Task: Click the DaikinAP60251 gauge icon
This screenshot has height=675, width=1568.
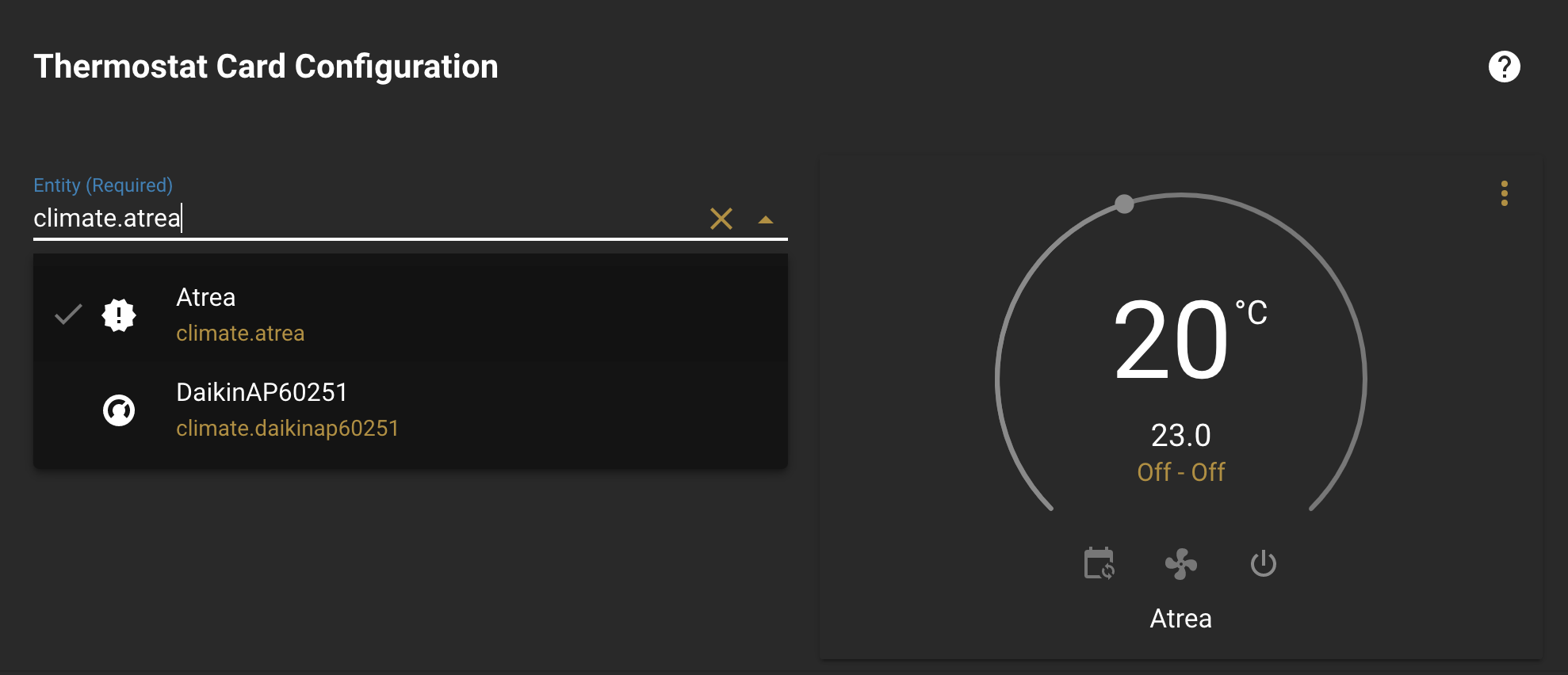Action: click(119, 410)
